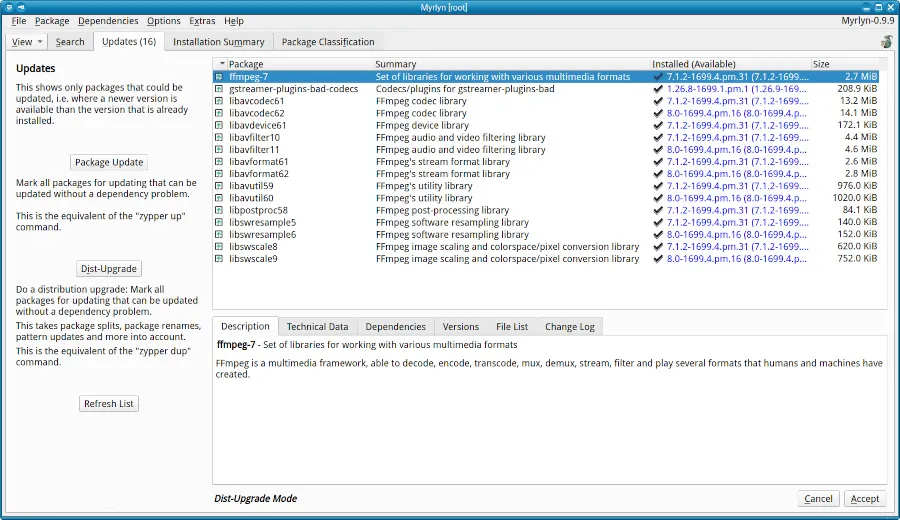The height and width of the screenshot is (520, 900).
Task: Click the sort arrow on Package column header
Action: (x=222, y=64)
